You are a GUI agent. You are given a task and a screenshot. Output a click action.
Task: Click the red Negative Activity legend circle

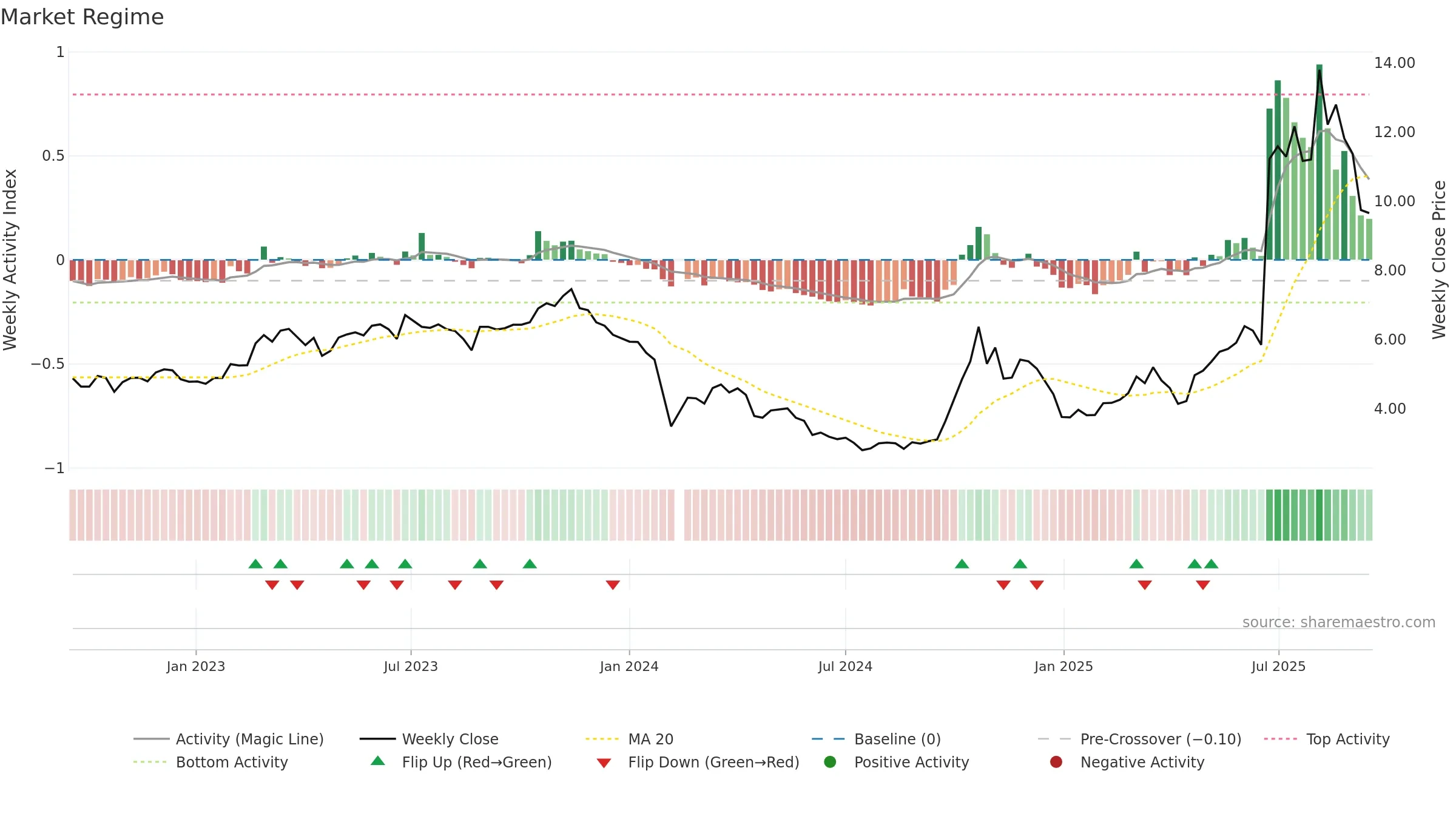(1056, 762)
